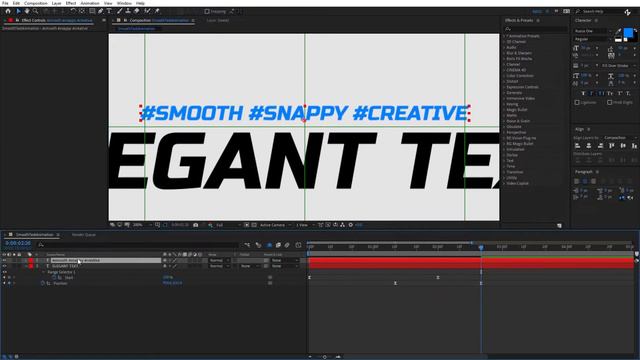Select the Rotation tool

(73, 11)
